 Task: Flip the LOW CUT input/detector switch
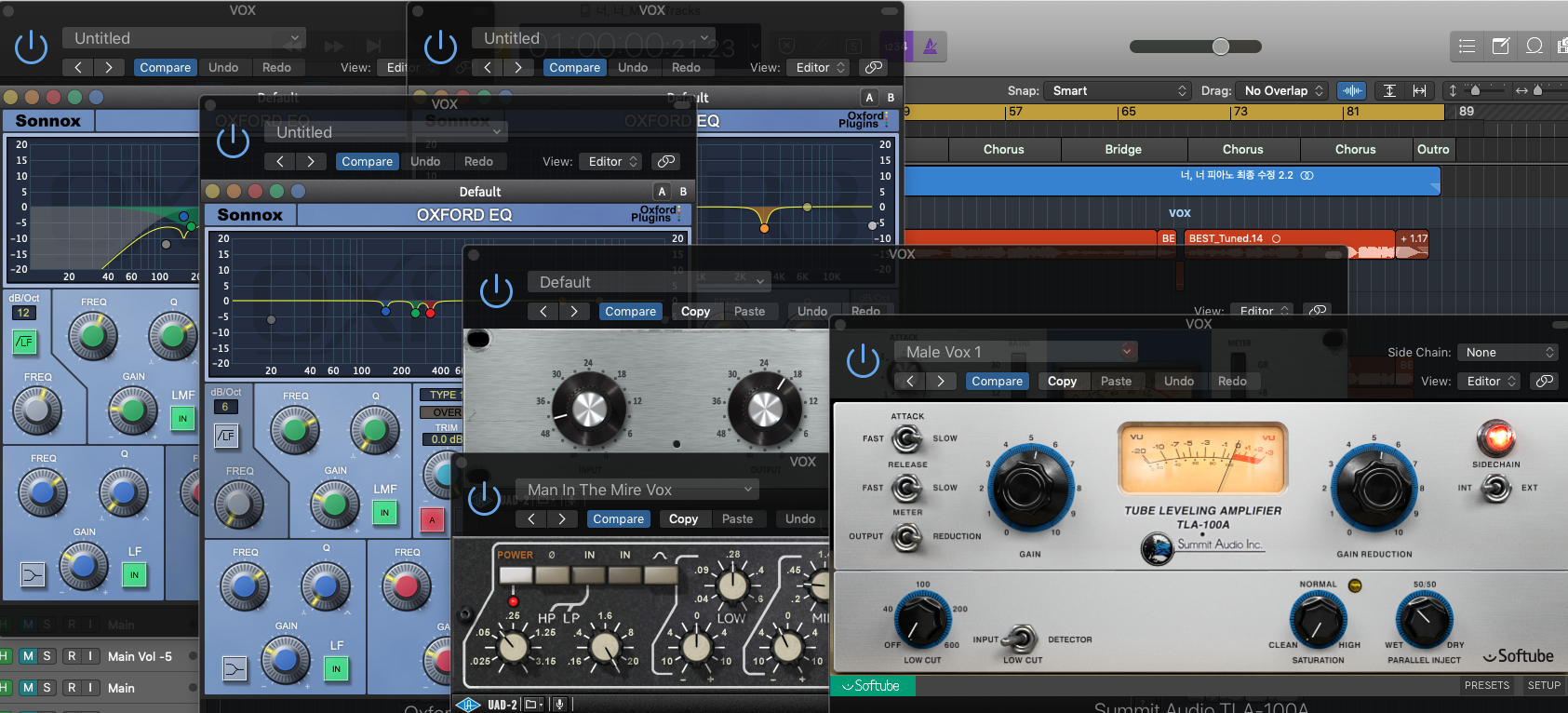click(1022, 638)
